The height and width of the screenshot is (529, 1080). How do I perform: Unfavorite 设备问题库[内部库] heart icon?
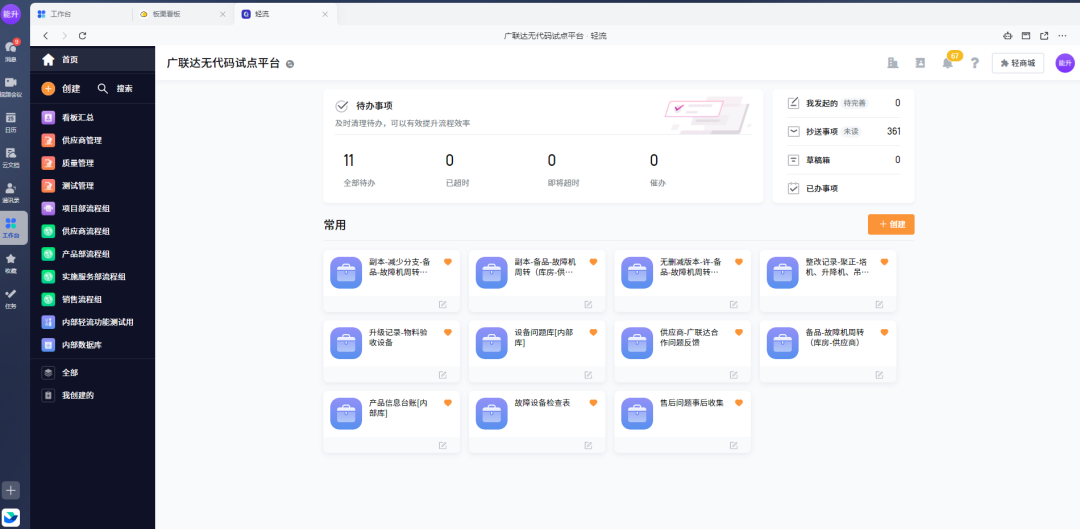593,332
